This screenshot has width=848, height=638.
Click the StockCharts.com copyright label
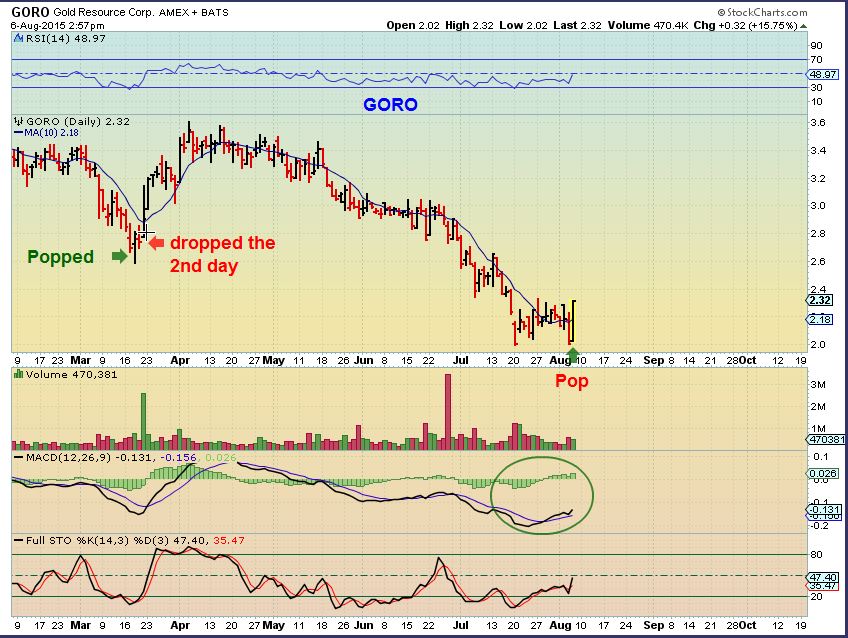pyautogui.click(x=763, y=12)
